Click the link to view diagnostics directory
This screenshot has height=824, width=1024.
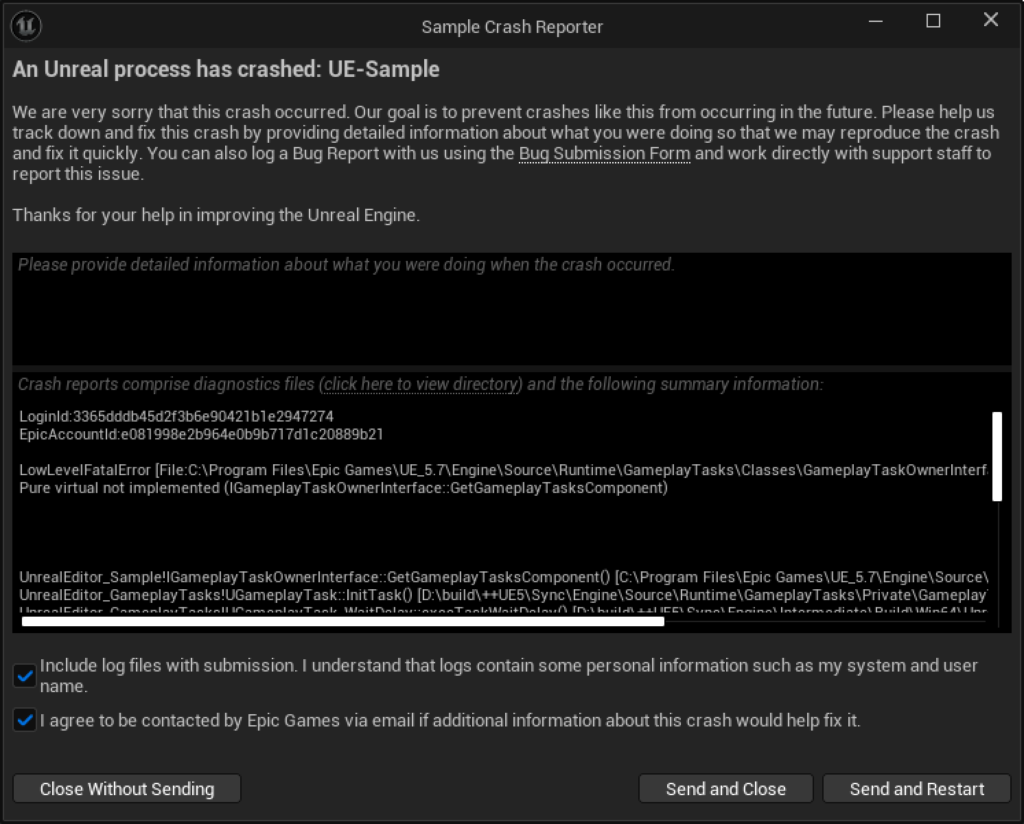421,384
